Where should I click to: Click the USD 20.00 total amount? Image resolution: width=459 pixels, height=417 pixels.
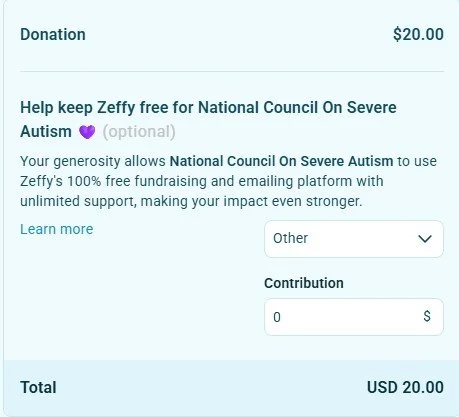click(x=405, y=387)
